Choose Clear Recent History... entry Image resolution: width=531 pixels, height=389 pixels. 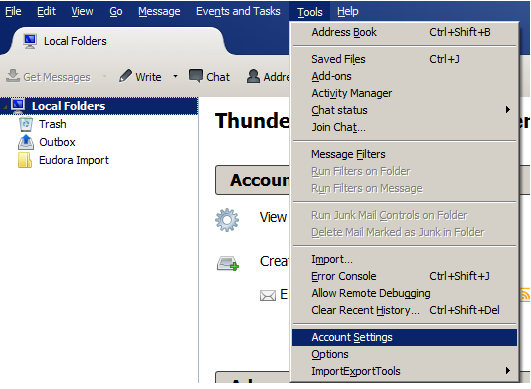404,310
